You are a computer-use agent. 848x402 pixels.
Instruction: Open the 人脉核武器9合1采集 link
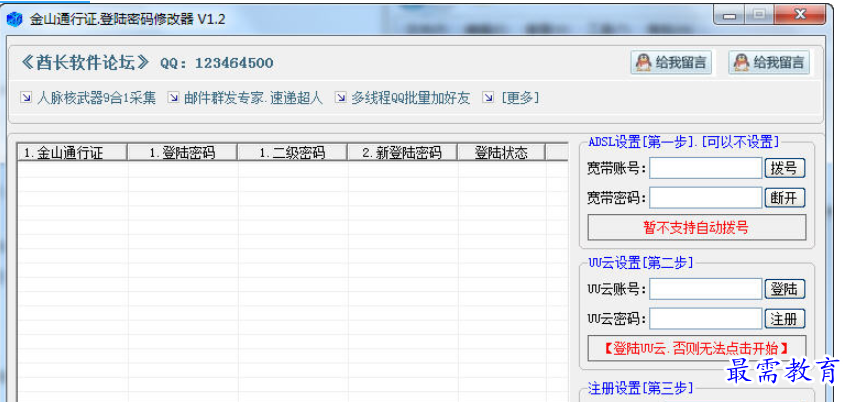tap(96, 98)
